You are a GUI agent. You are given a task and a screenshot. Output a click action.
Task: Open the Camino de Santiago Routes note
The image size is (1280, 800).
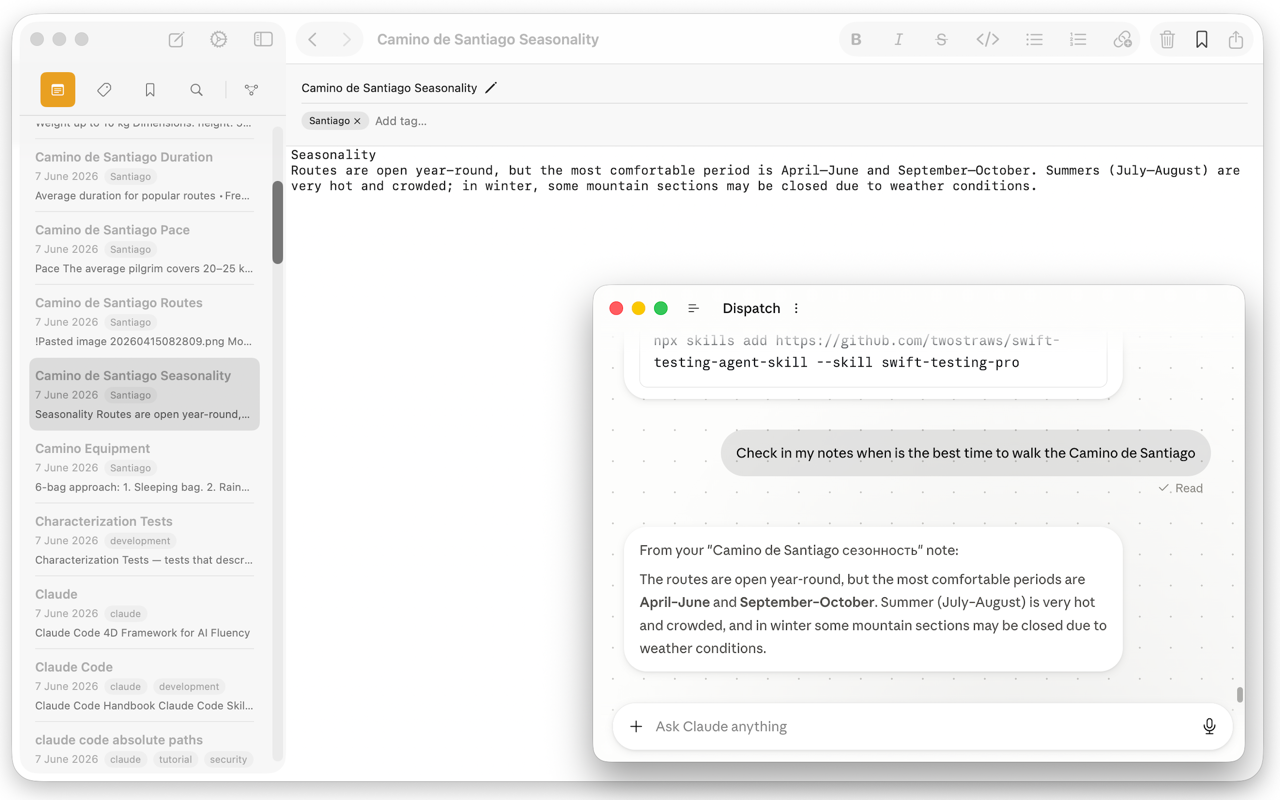pos(144,322)
